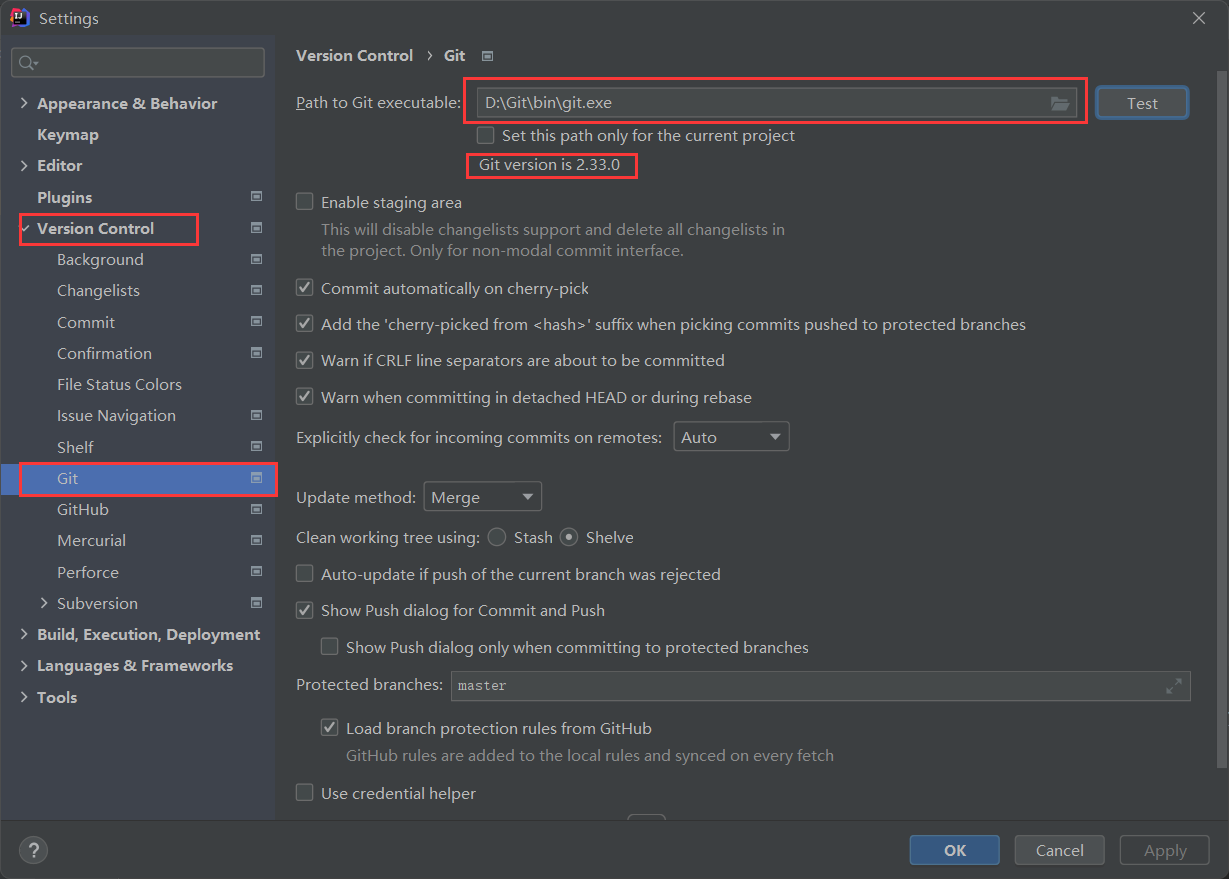Open GitHub settings page
Viewport: 1229px width, 879px height.
click(x=83, y=509)
